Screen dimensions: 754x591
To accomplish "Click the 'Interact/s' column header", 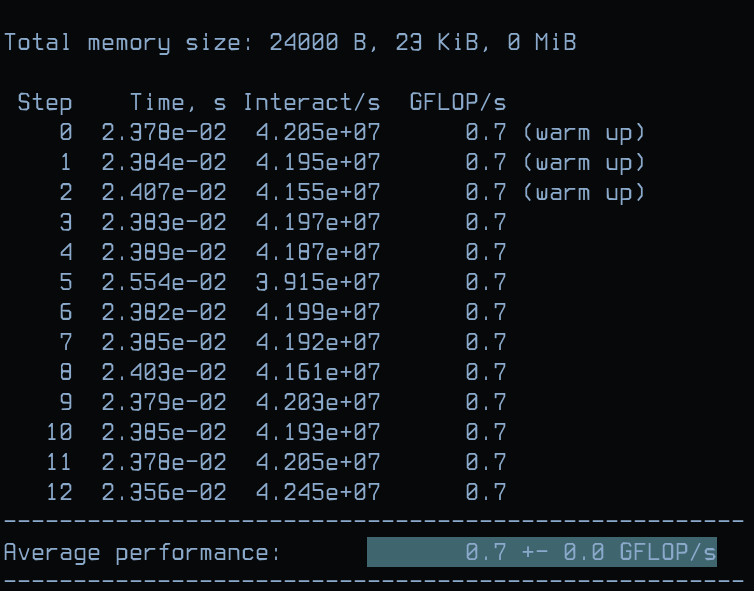I will tap(312, 103).
